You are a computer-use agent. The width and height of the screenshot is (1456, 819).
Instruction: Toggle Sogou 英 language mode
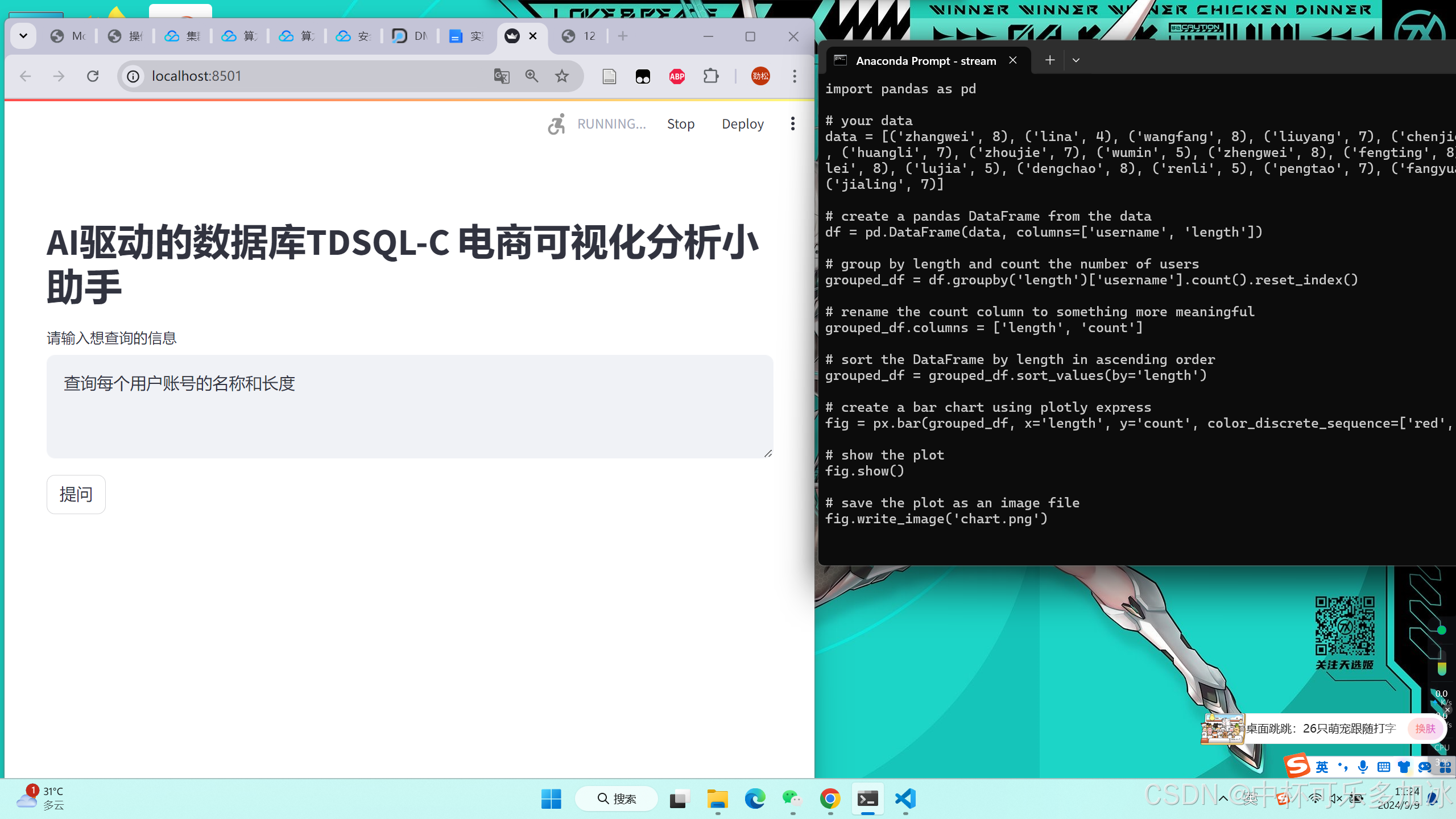[x=1322, y=767]
